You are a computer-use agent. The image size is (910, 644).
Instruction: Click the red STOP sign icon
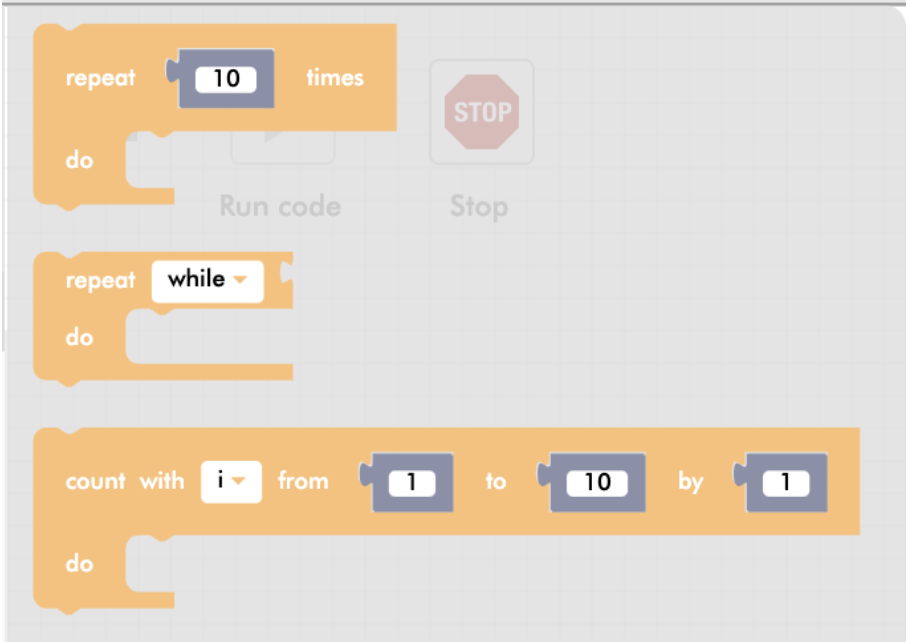pyautogui.click(x=482, y=111)
